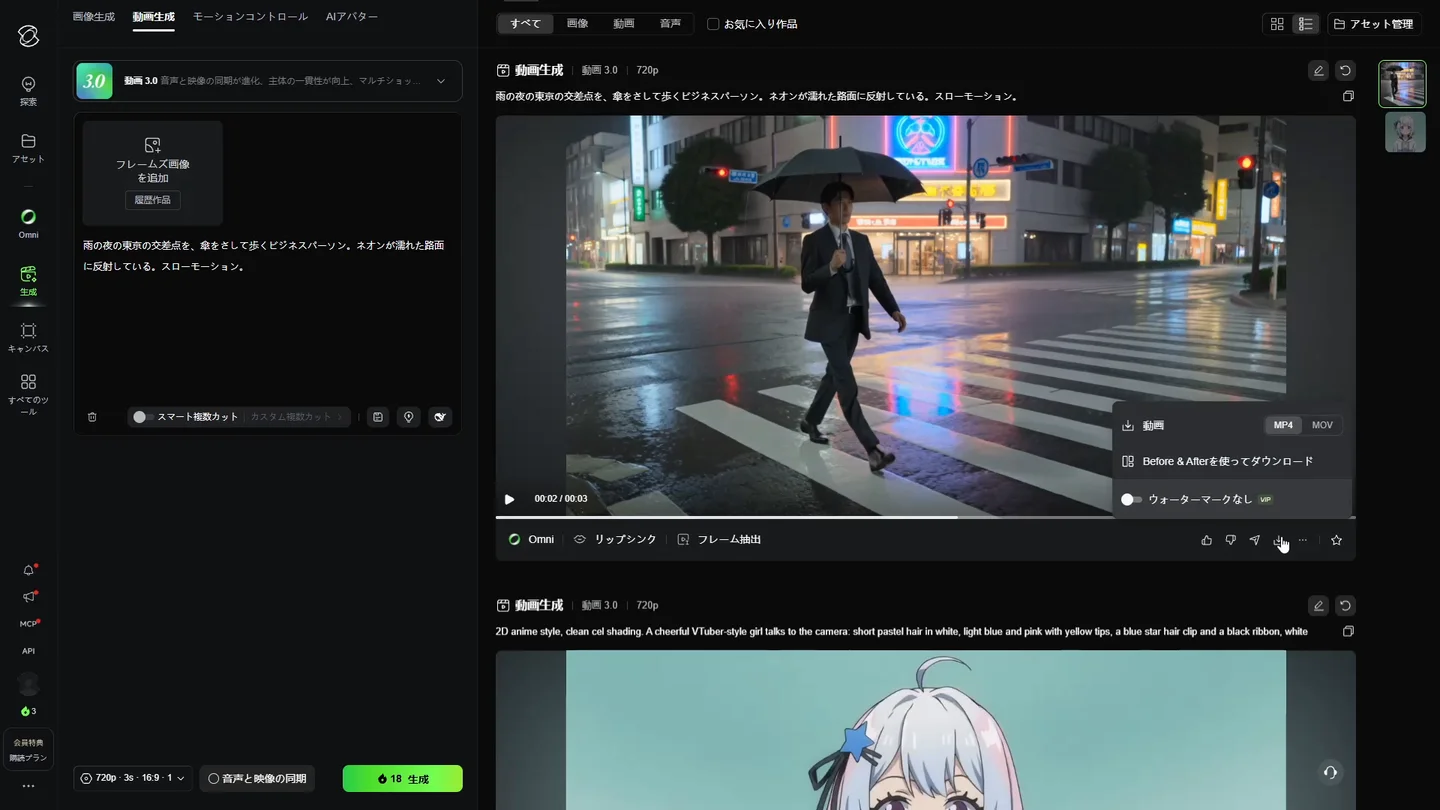Viewport: 1440px width, 810px height.
Task: Click the share paper-plane icon
Action: tap(1255, 540)
